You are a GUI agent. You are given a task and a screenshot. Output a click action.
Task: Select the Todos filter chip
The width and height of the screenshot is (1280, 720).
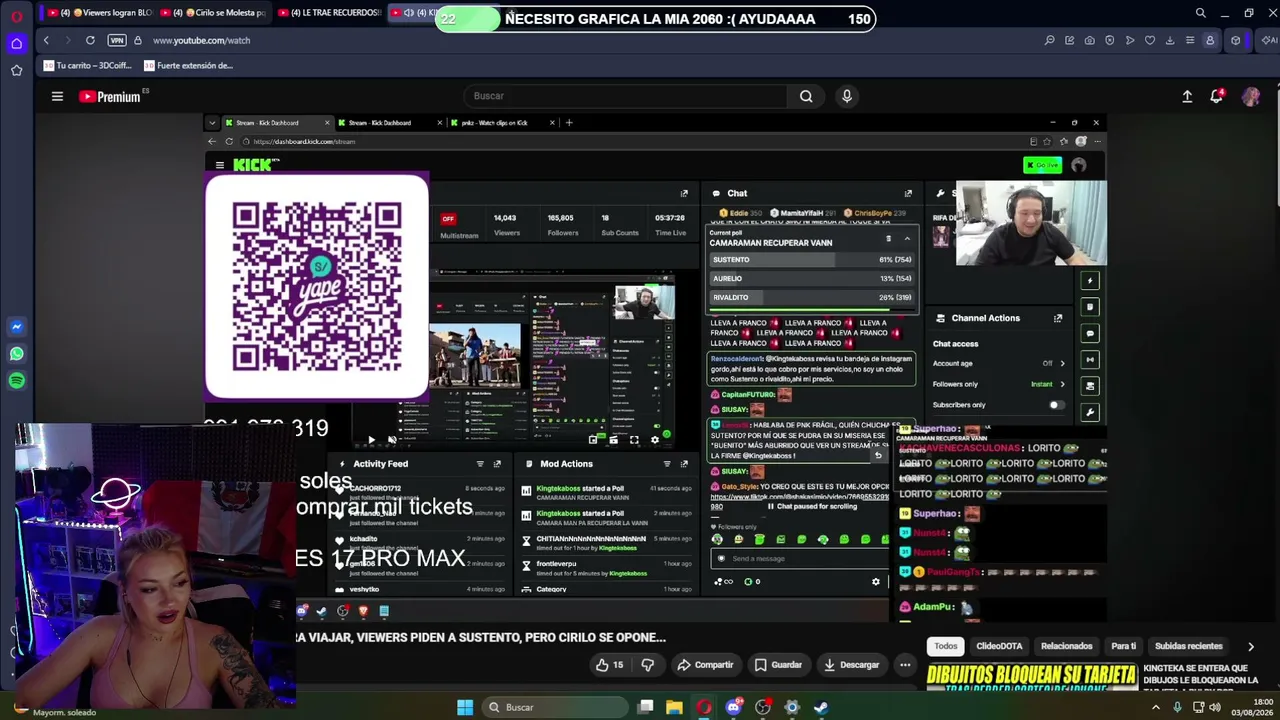pos(946,646)
